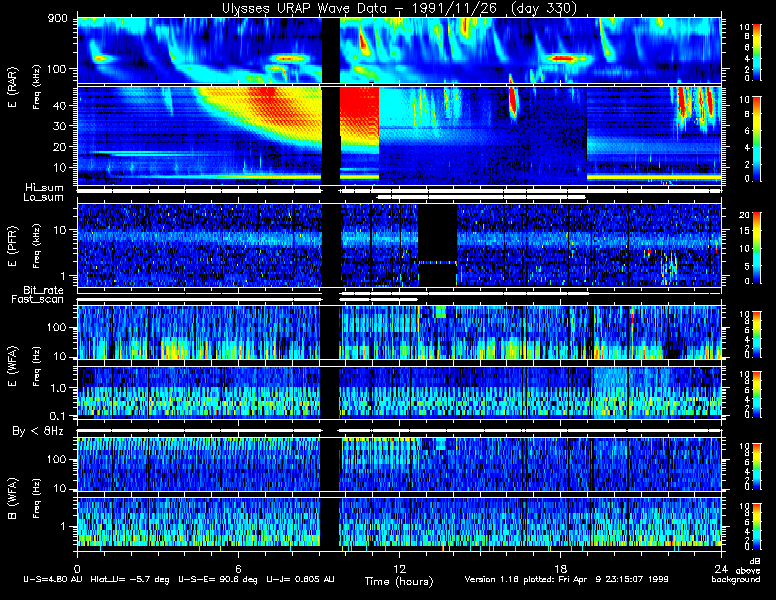Viewport: 776px width, 600px height.
Task: Click the "30" kHz tick label
Action: point(59,126)
